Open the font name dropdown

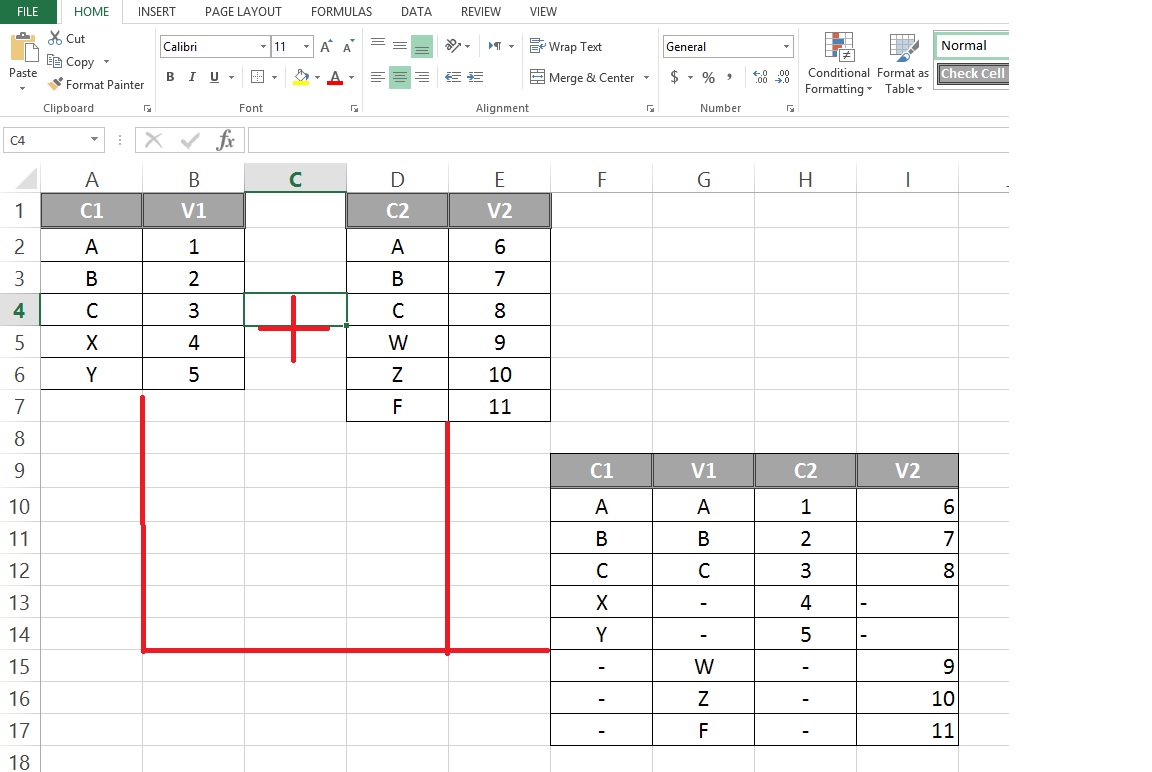pos(263,46)
